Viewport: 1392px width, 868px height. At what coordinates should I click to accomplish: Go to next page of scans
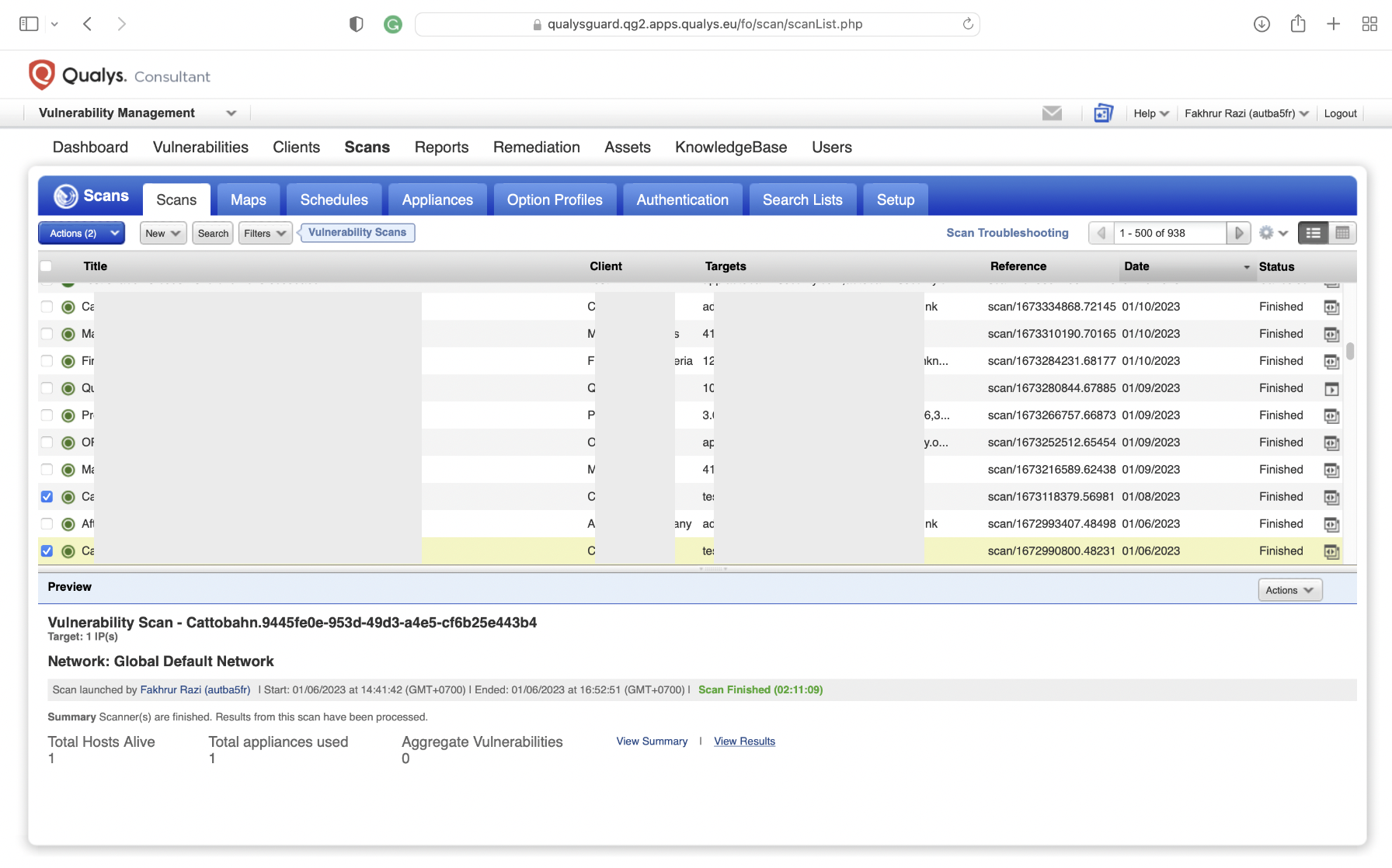coord(1239,233)
